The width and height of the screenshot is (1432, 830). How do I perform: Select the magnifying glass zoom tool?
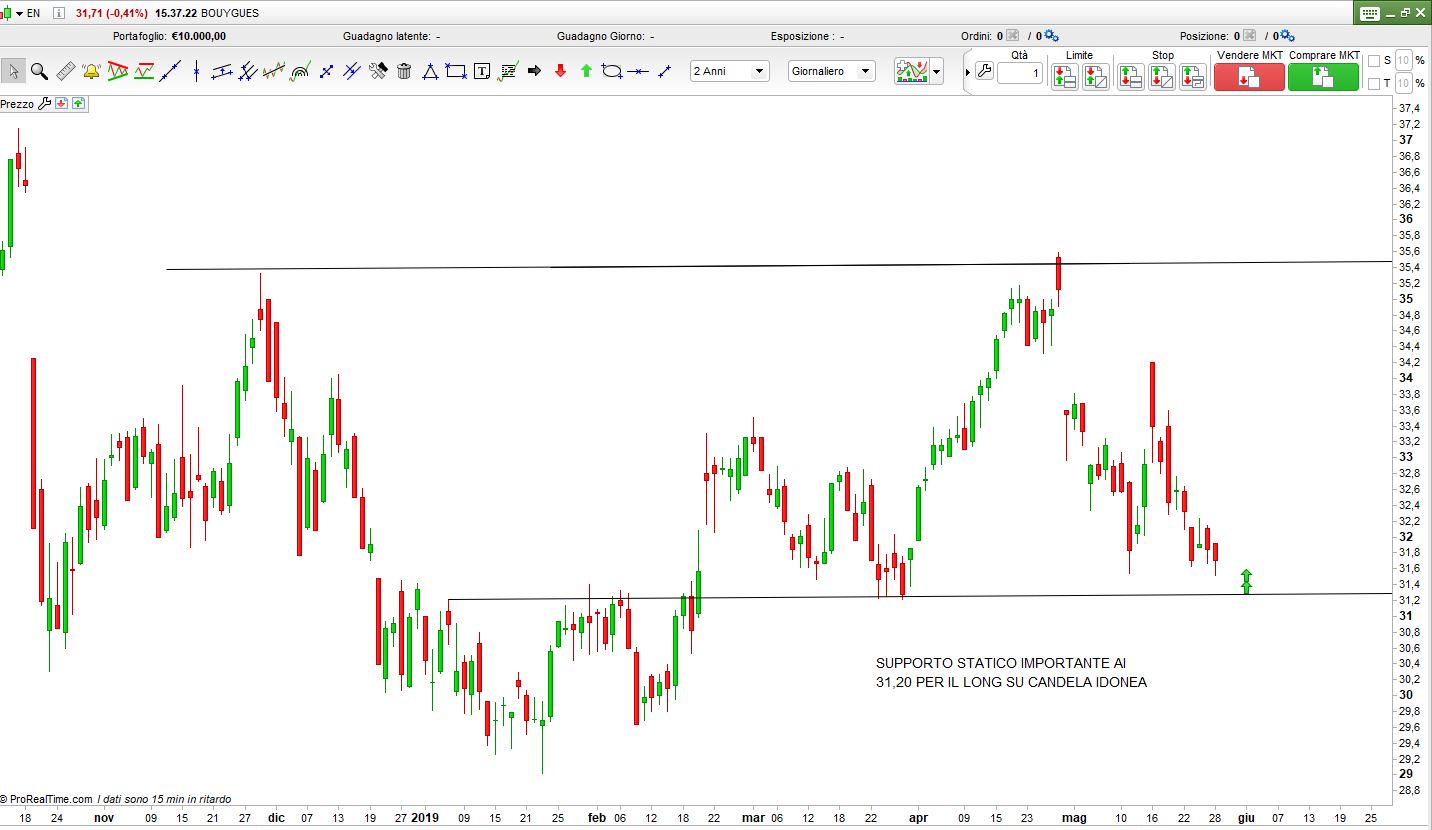[x=39, y=71]
